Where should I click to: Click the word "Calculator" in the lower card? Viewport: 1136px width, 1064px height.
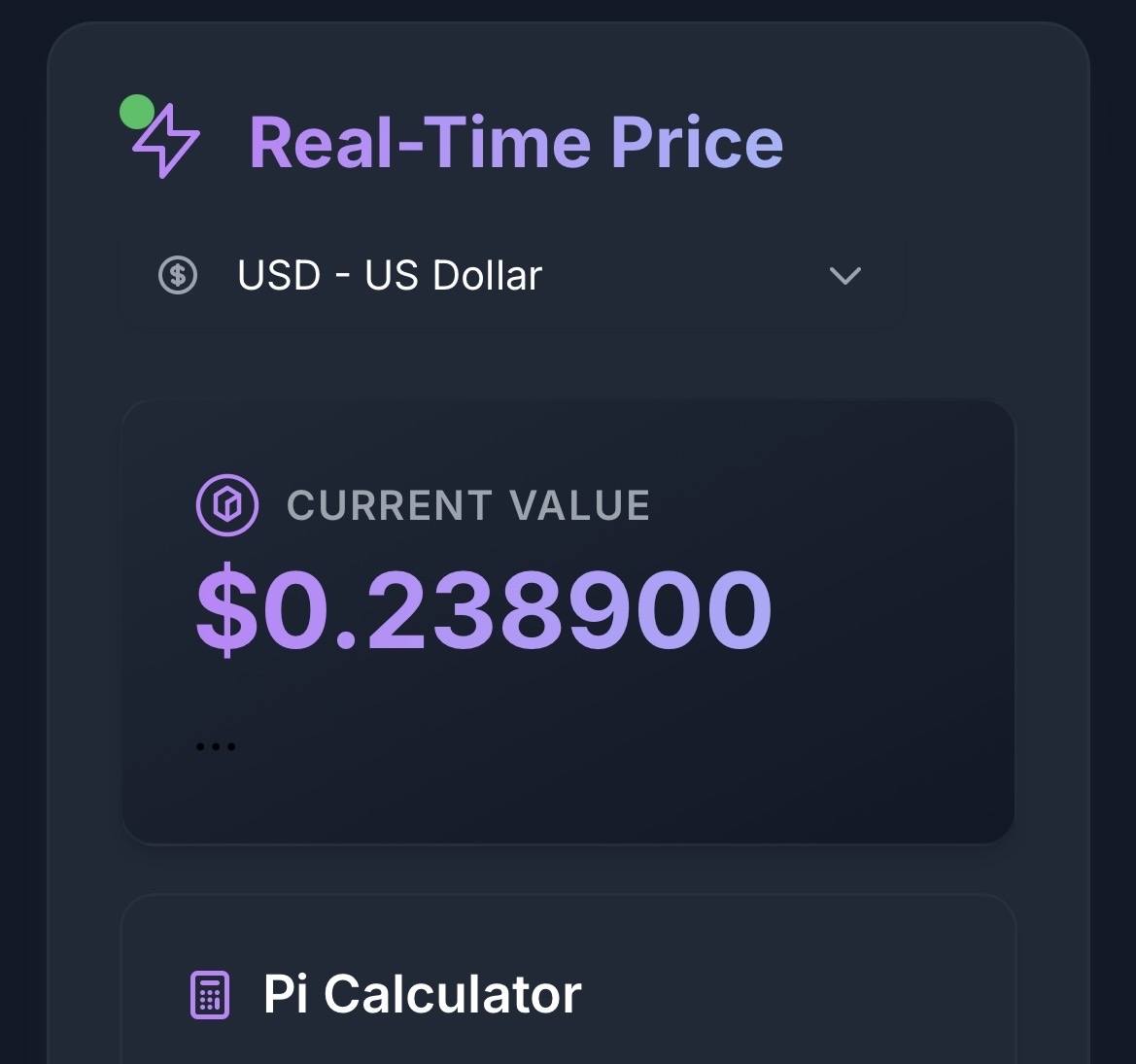click(452, 995)
